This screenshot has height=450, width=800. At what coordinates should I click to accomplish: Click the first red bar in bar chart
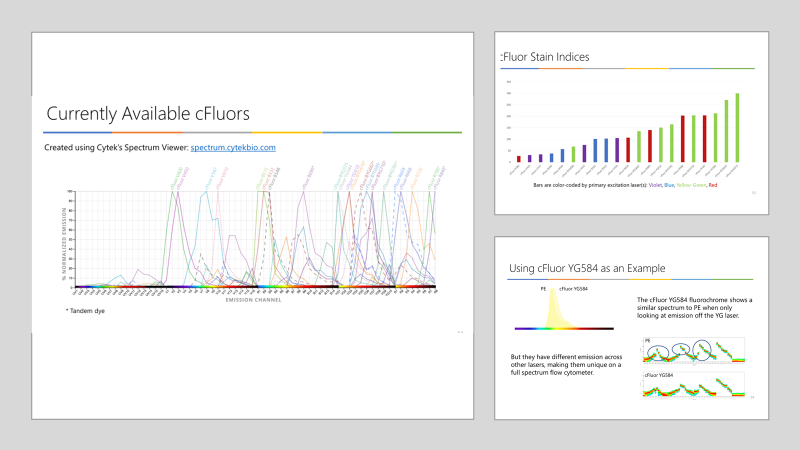point(519,157)
